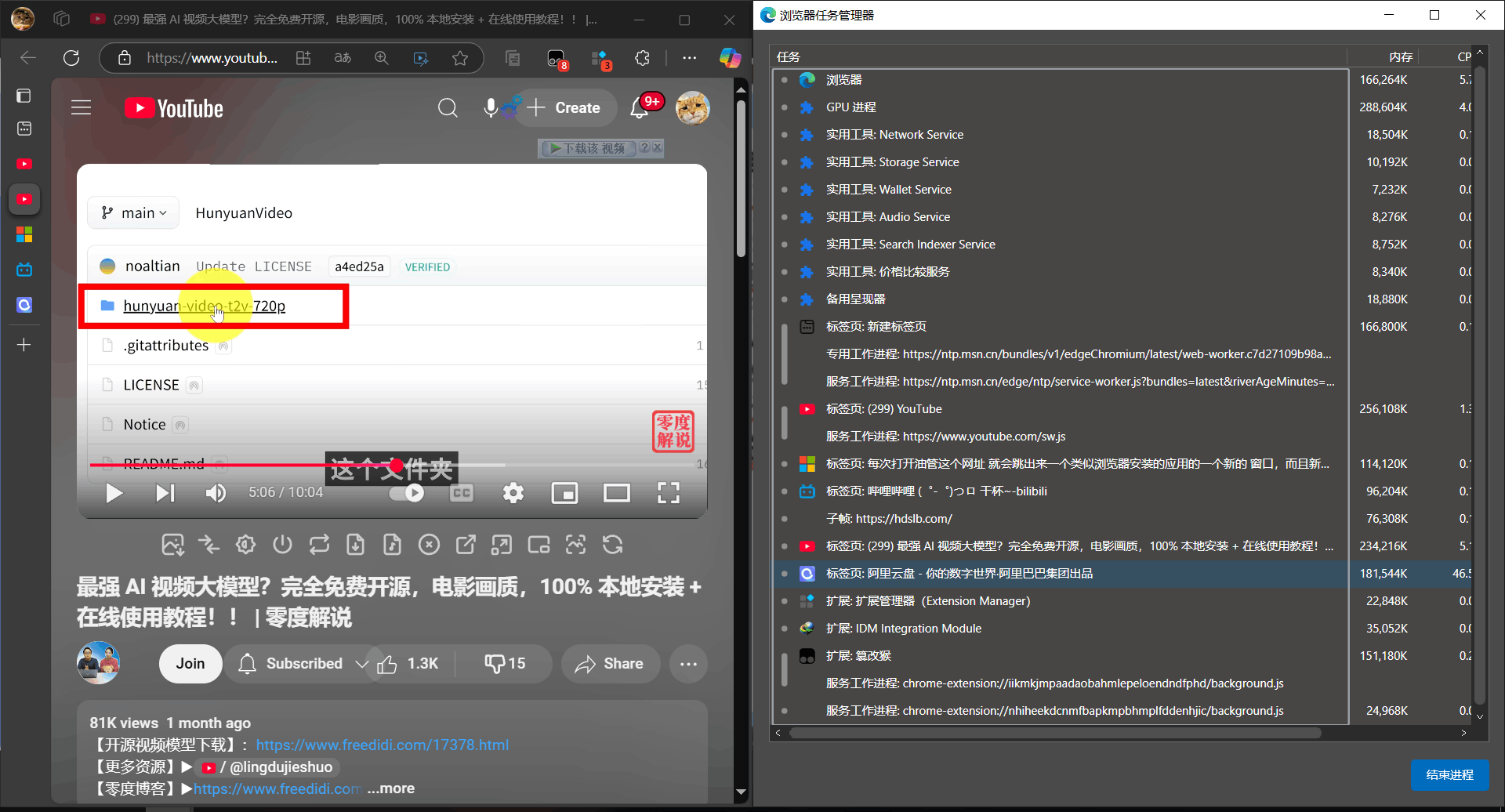Open video player settings gear
This screenshot has width=1505, height=812.
[513, 493]
